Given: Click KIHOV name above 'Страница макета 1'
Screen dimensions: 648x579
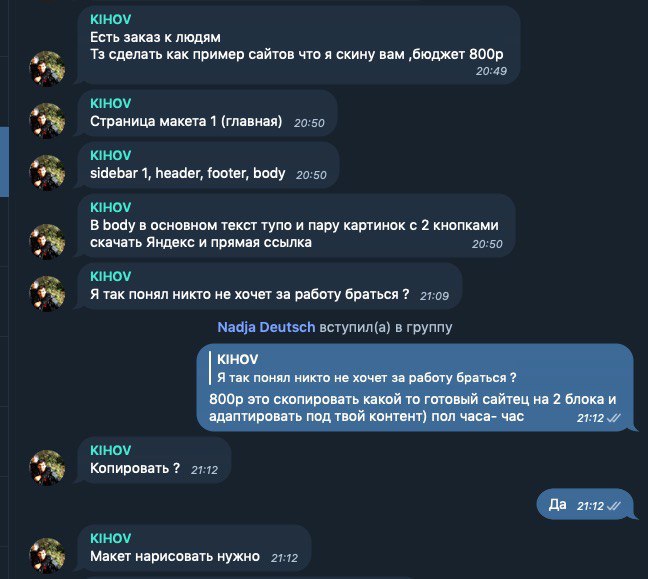Looking at the screenshot, I should click(x=111, y=103).
